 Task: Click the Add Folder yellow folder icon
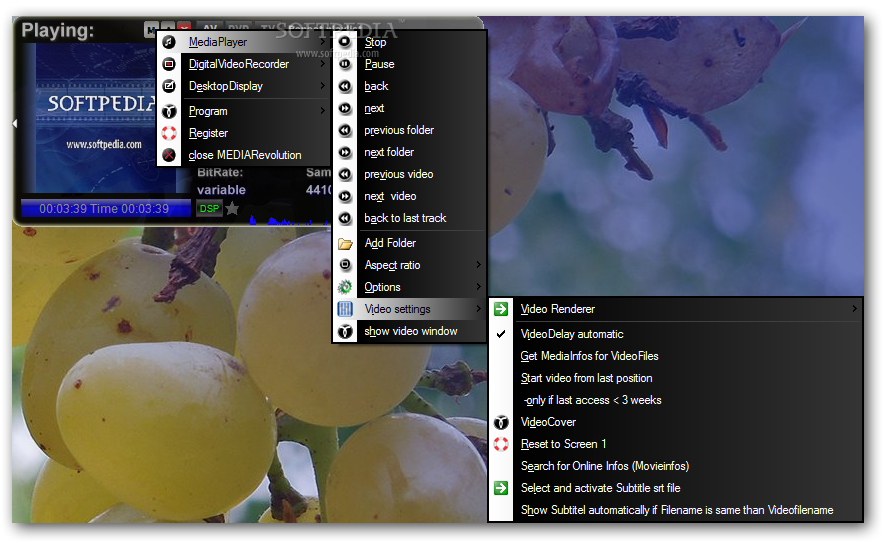click(344, 243)
